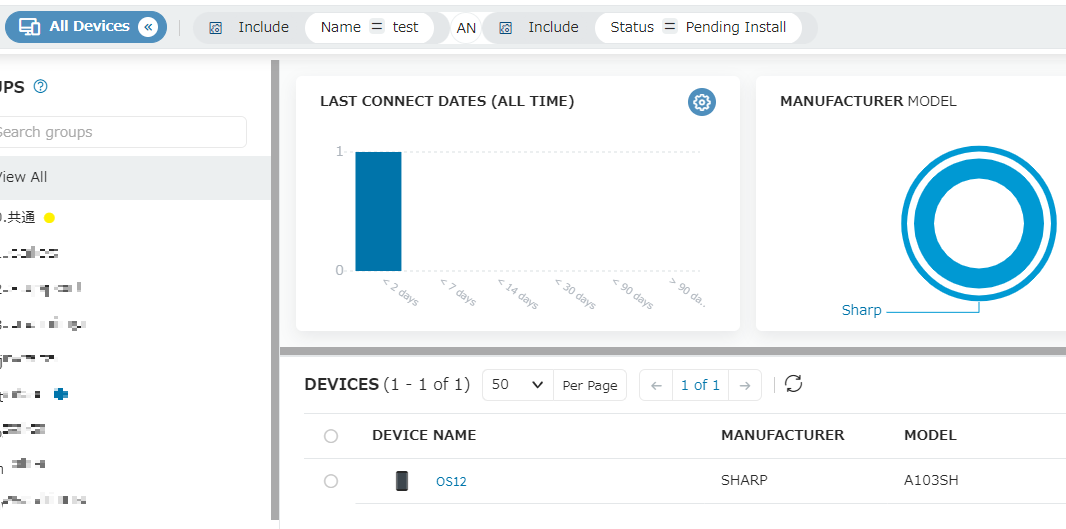Refresh the devices list
Image resolution: width=1066 pixels, height=529 pixels.
coord(793,384)
